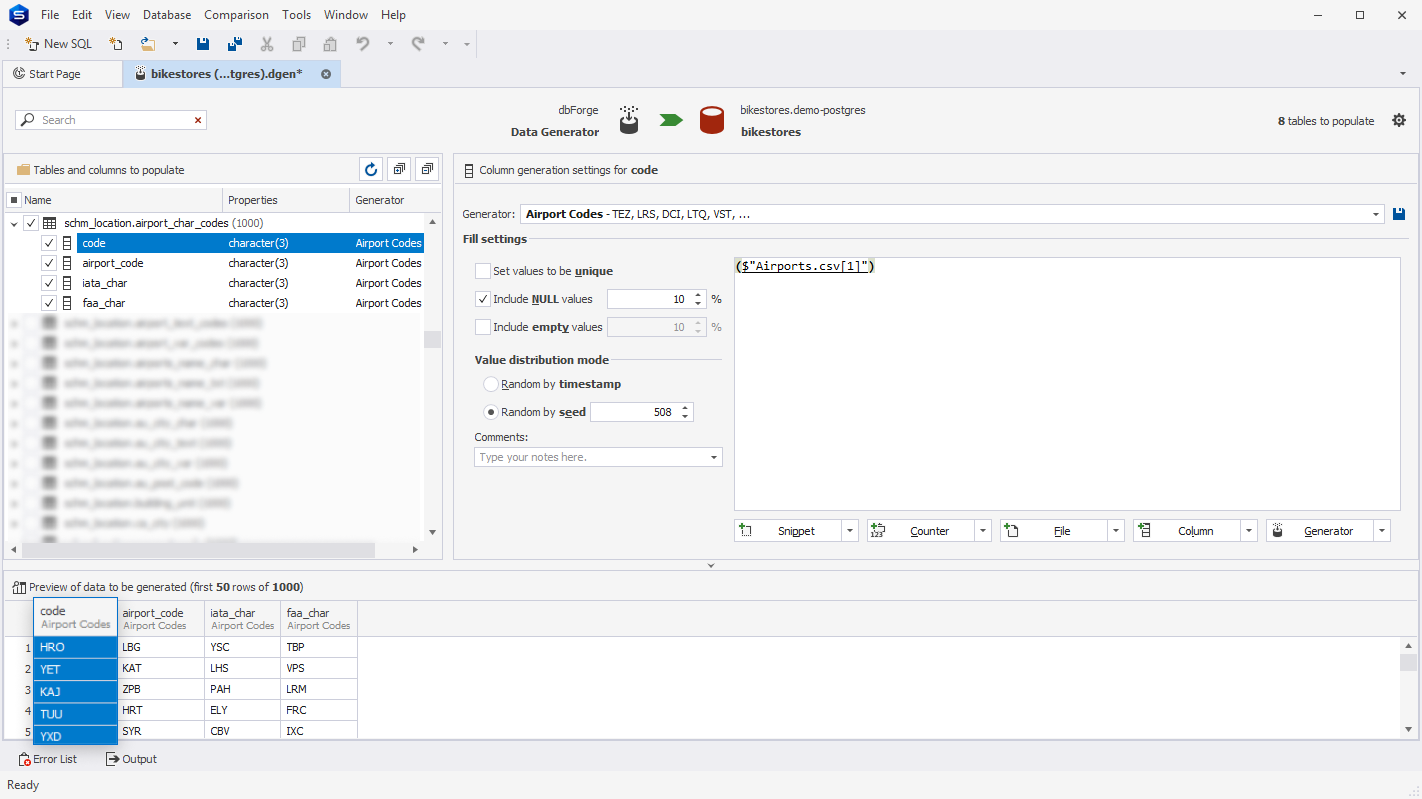Viewport: 1422px width, 799px height.
Task: Click the seed value field showing 508
Action: coord(634,412)
